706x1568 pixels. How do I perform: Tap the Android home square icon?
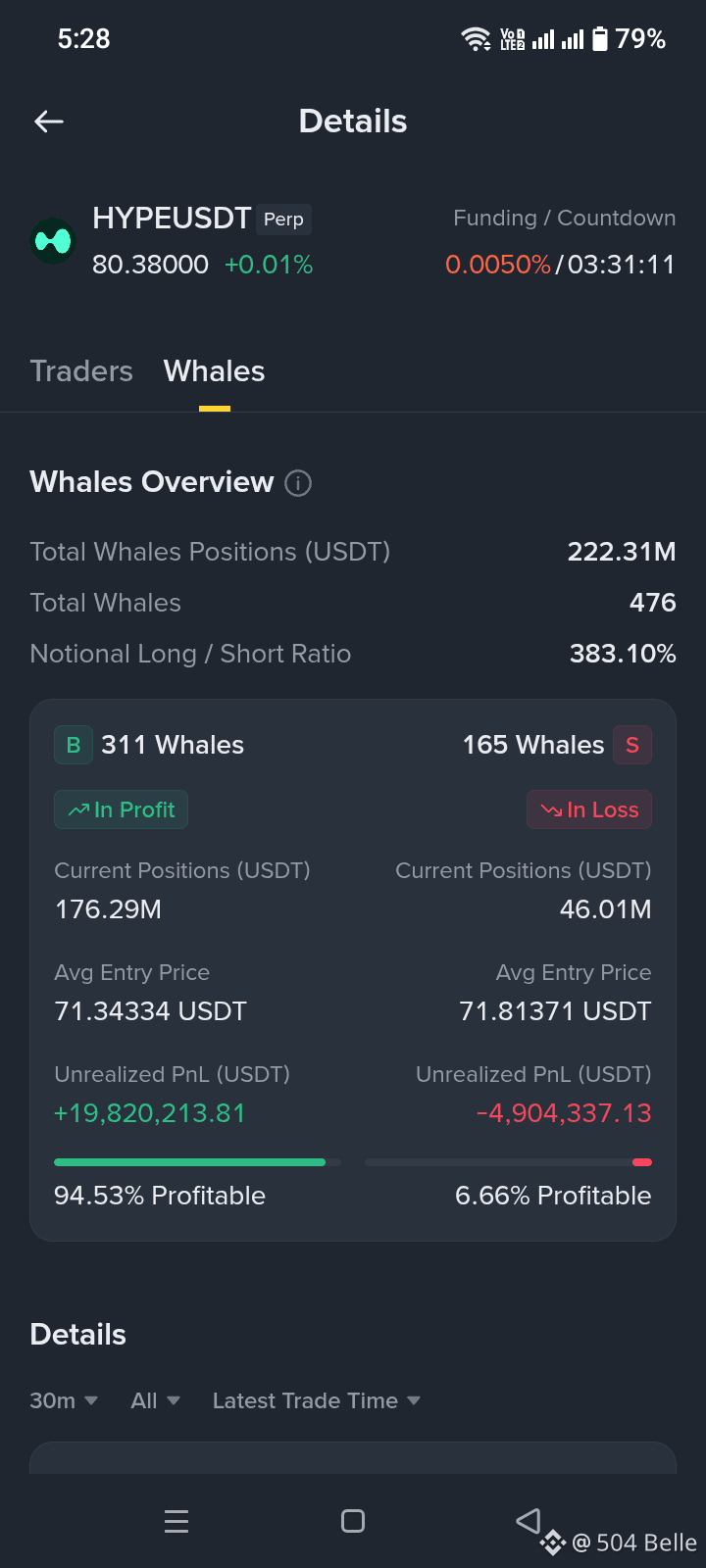tap(353, 1521)
